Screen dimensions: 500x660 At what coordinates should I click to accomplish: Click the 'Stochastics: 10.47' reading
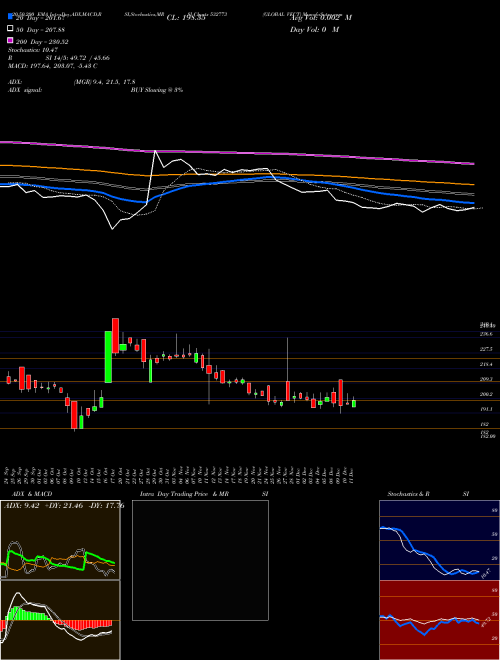[32, 50]
